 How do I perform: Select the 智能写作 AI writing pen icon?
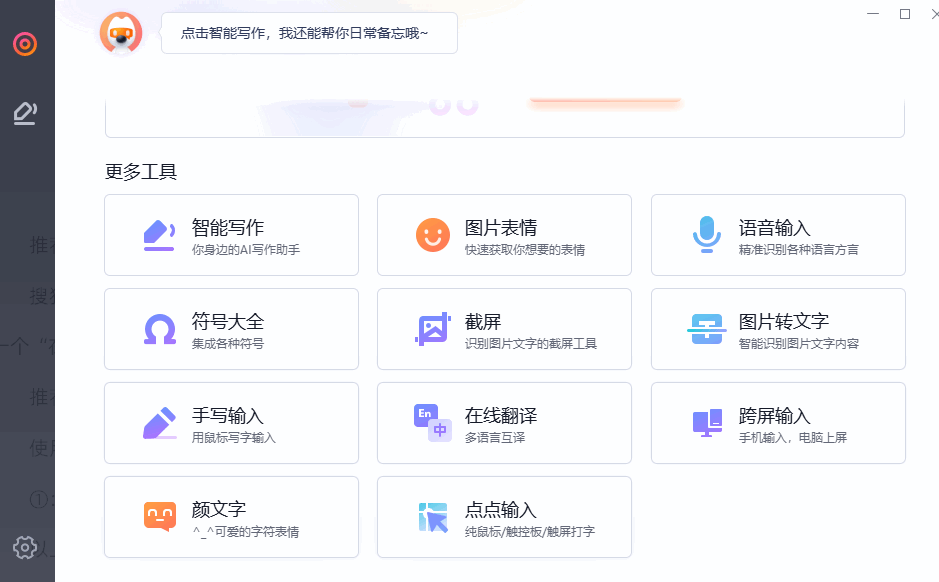[x=158, y=234]
